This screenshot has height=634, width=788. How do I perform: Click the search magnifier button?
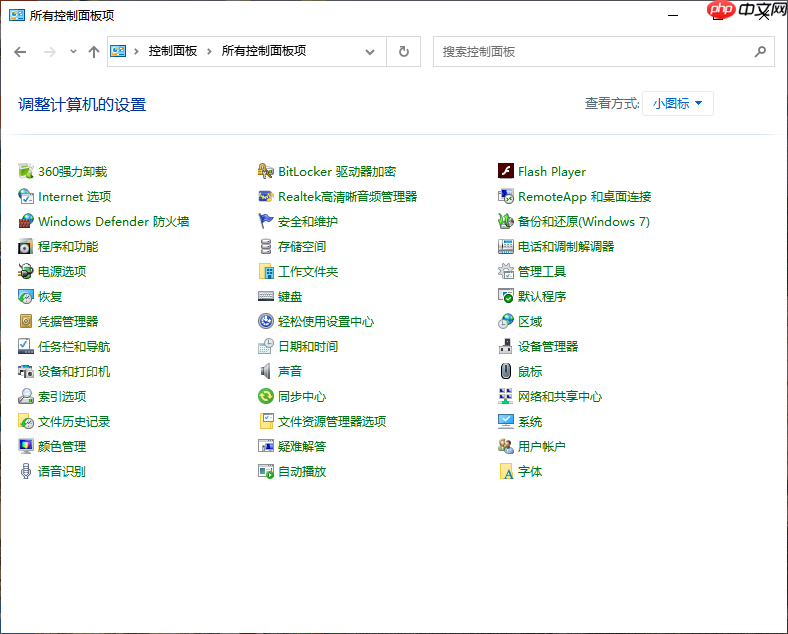click(760, 51)
